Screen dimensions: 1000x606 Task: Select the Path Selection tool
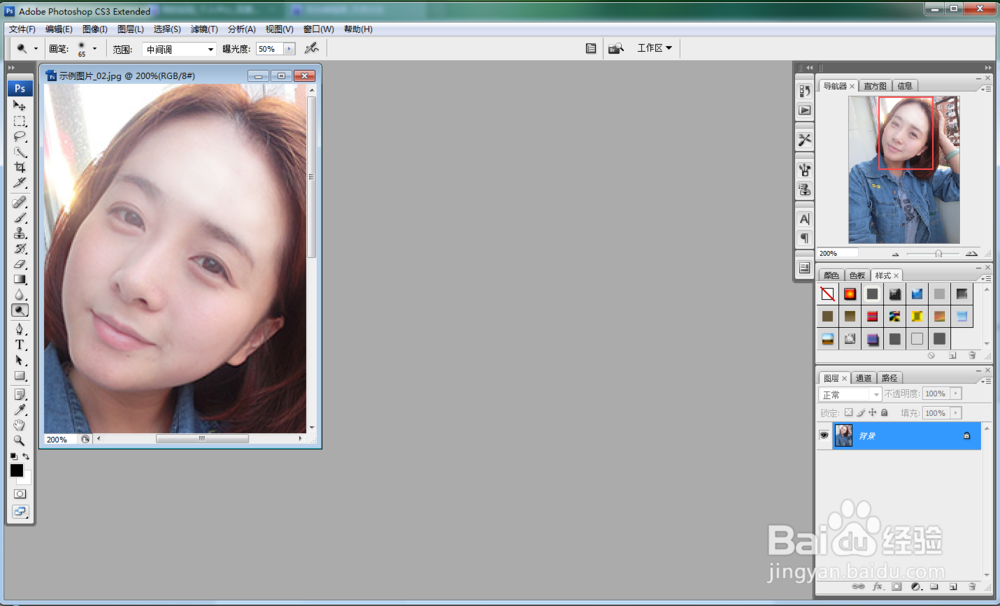click(x=20, y=360)
